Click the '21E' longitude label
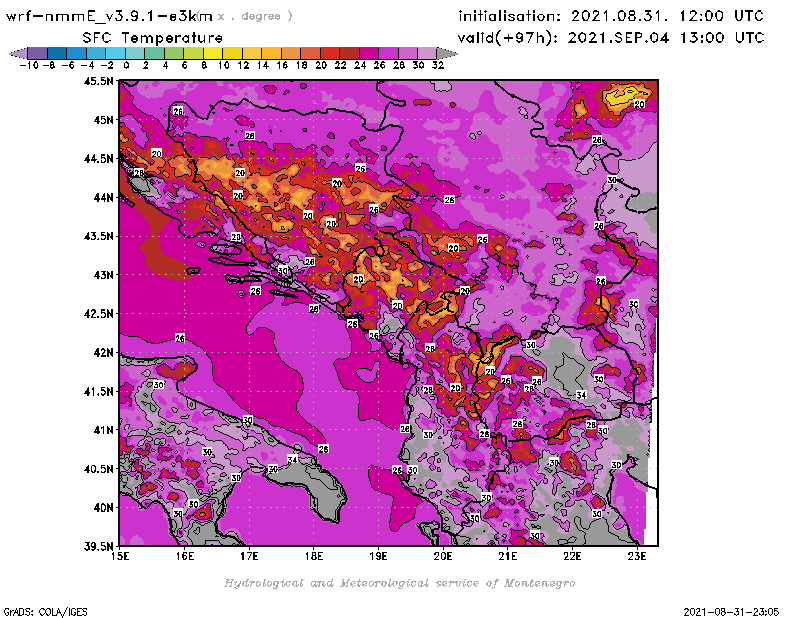The width and height of the screenshot is (800, 618). pyautogui.click(x=508, y=556)
